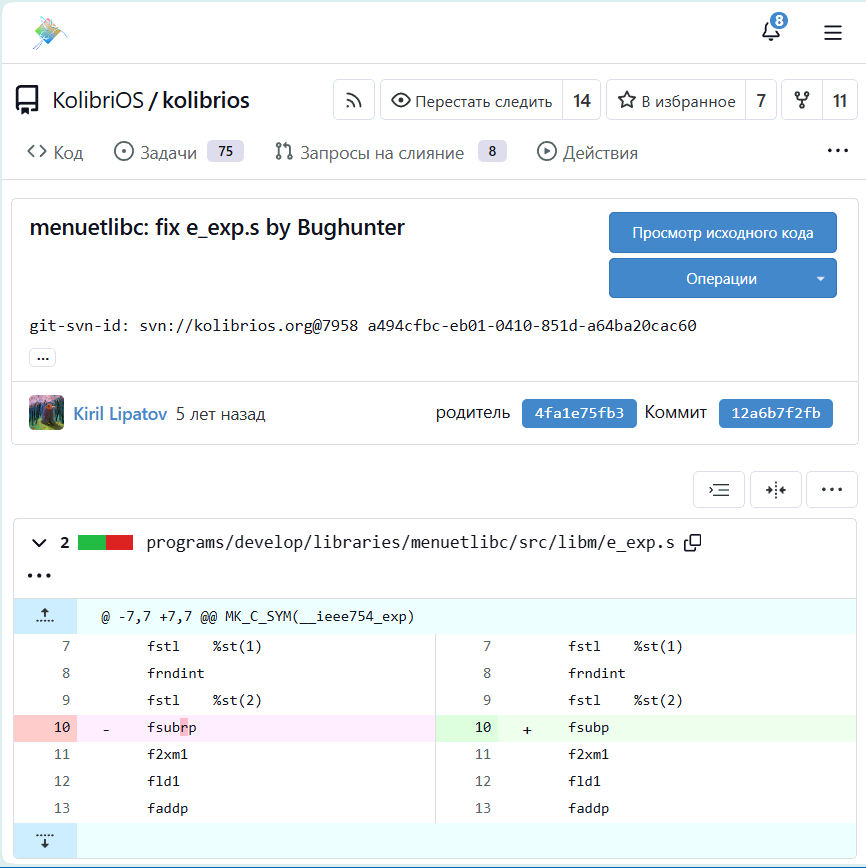Screen dimensions: 866x868
Task: Click the hunk header MK_C_SYM(__ieee754_exp)
Action: tap(258, 616)
